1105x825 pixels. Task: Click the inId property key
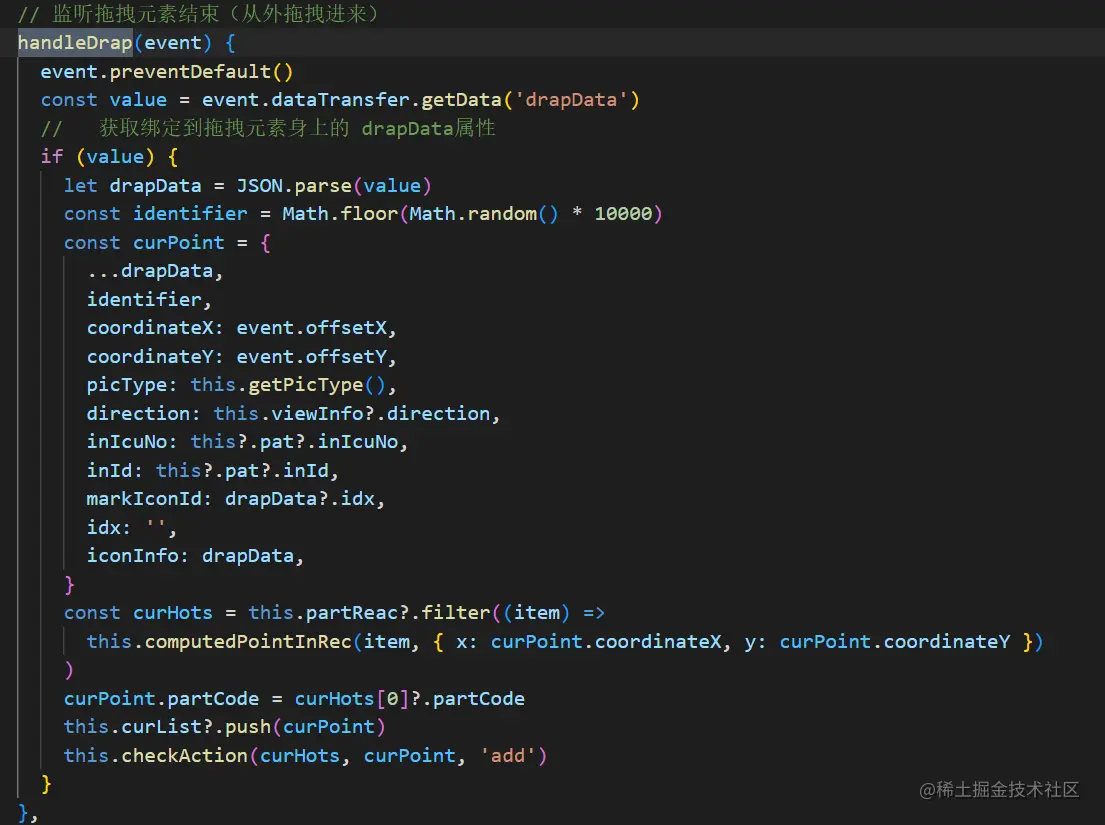coord(109,471)
